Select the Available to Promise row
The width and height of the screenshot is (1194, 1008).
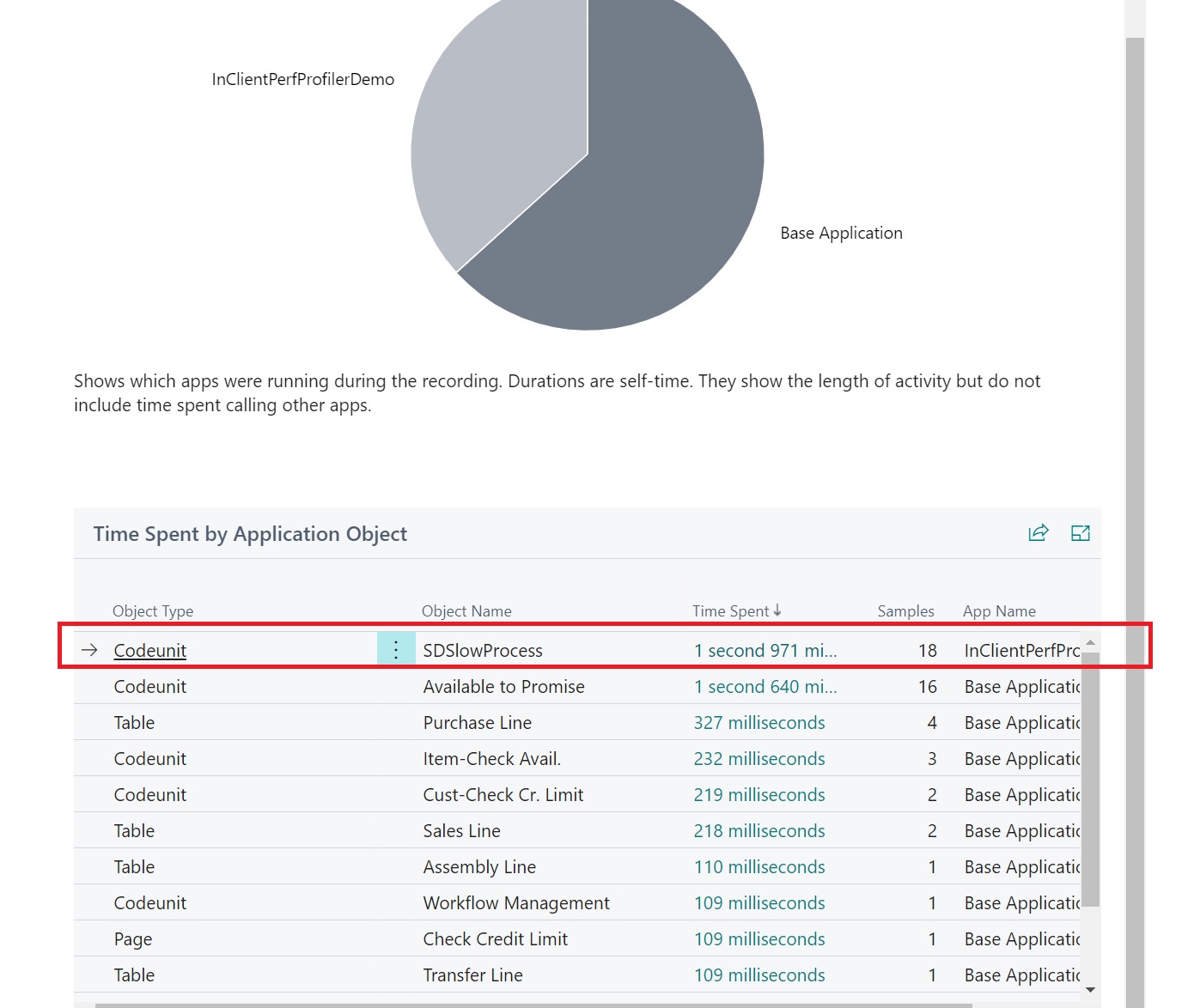coord(503,686)
